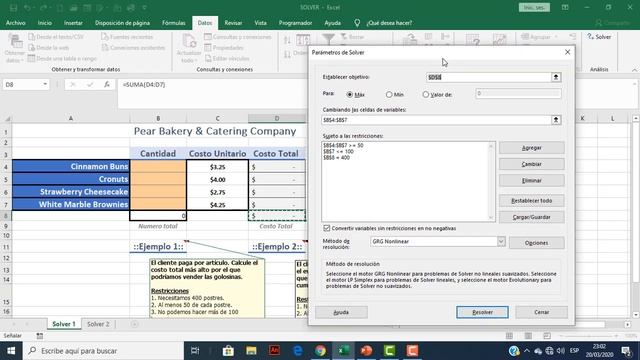Click the Cinnamon Buns quantity cell
Image resolution: width=640 pixels, height=360 pixels.
coord(158,167)
